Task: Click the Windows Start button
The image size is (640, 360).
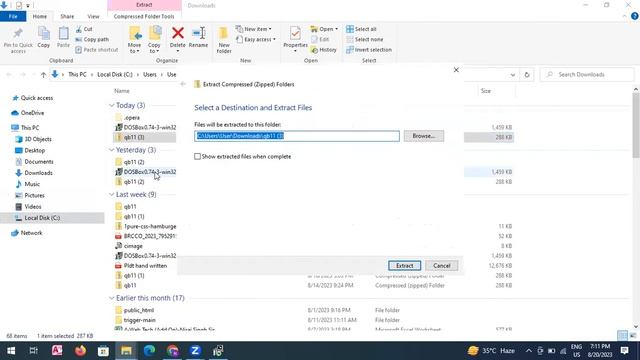Action: [11, 351]
